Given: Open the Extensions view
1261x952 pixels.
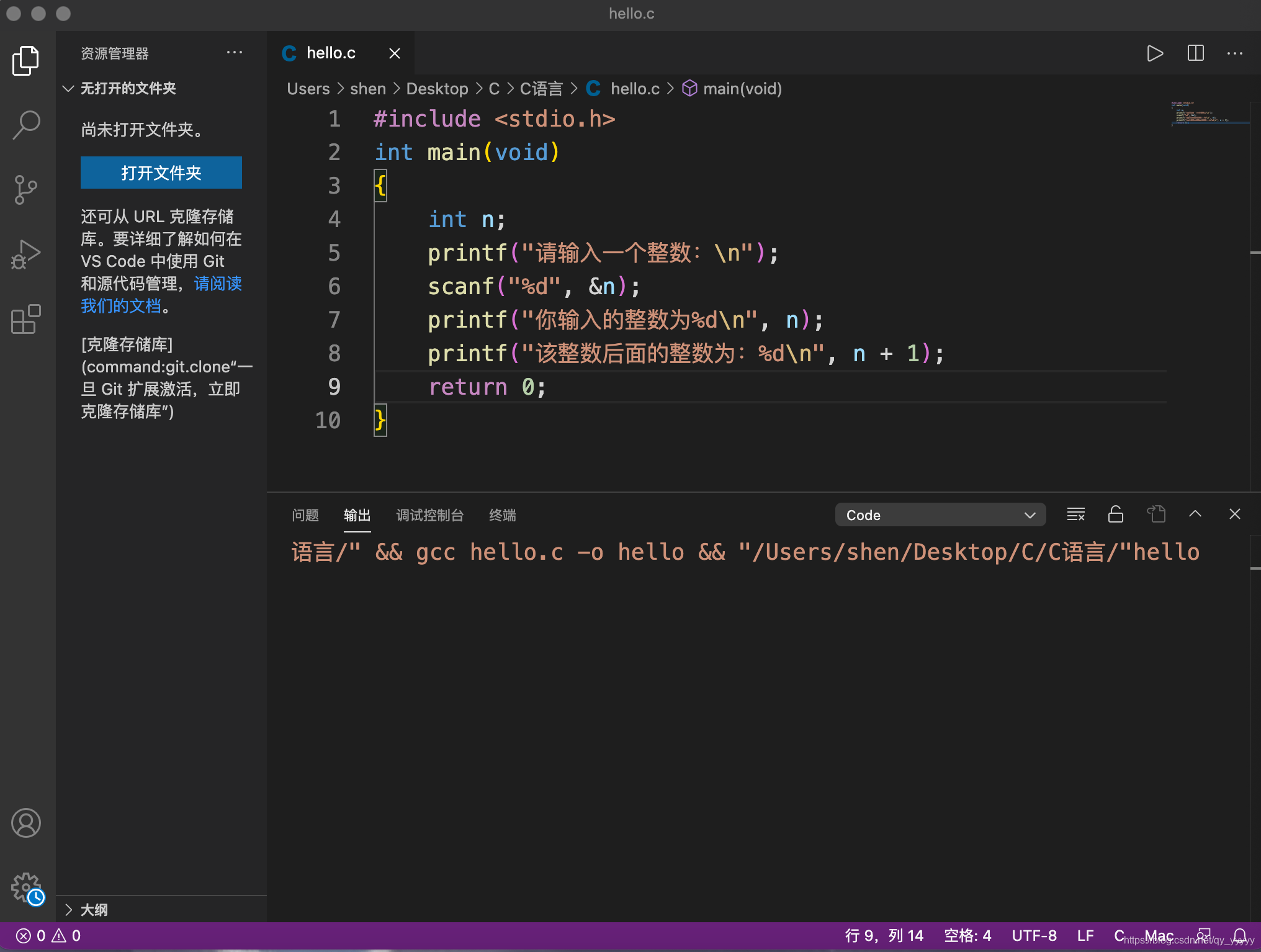Looking at the screenshot, I should pyautogui.click(x=26, y=319).
